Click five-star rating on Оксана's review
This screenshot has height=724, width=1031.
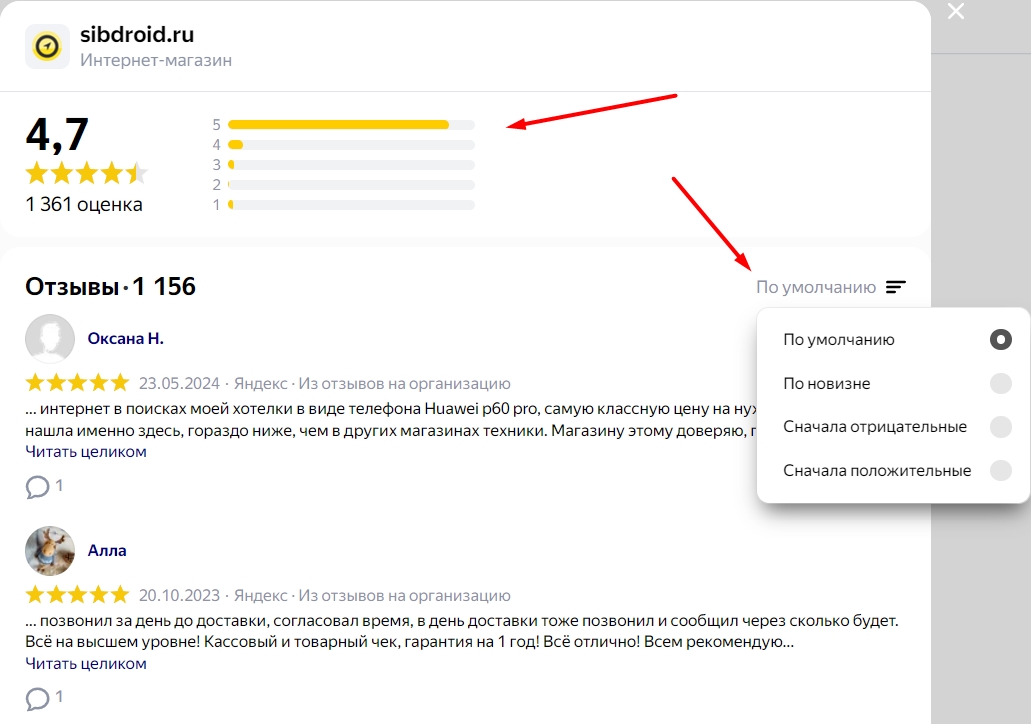[x=77, y=383]
